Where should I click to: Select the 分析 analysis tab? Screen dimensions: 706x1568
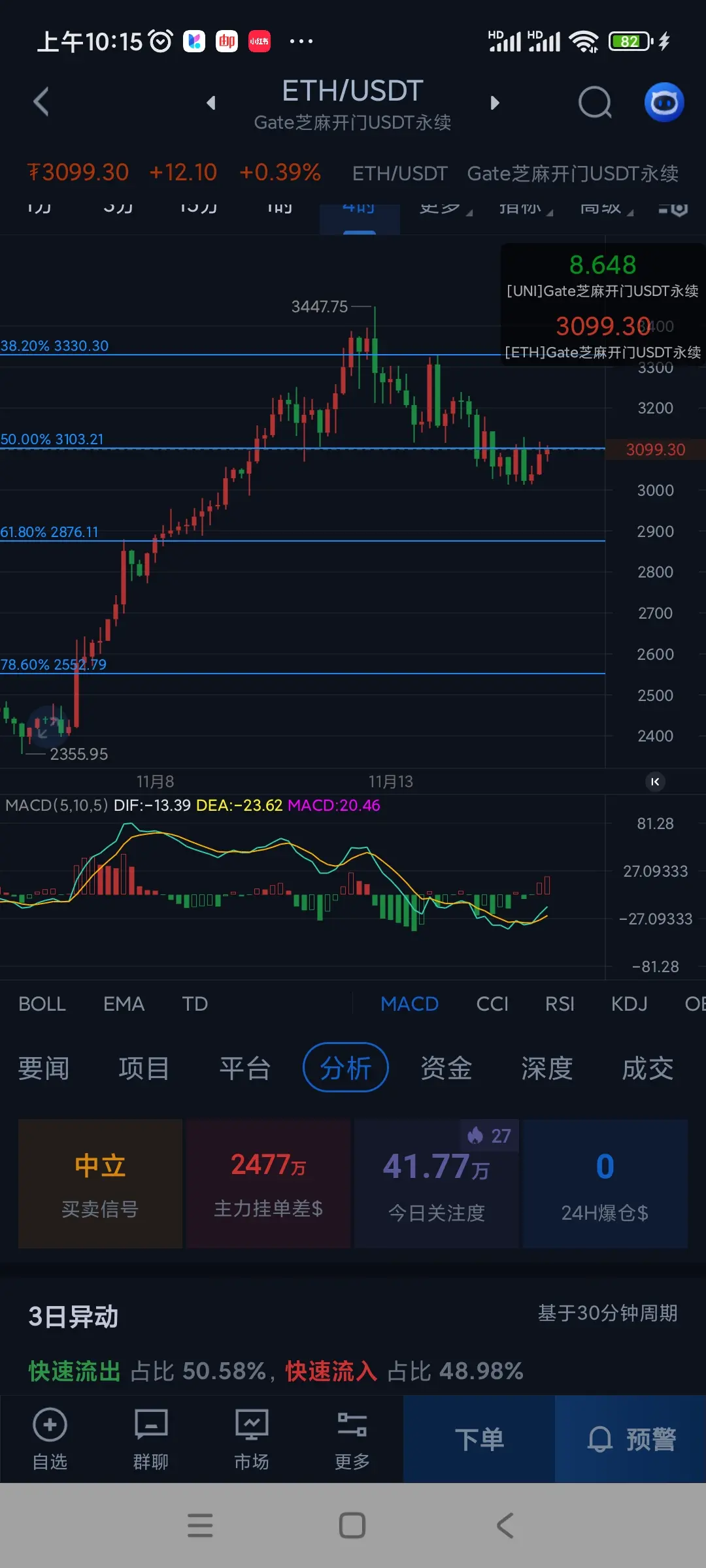pyautogui.click(x=346, y=1068)
